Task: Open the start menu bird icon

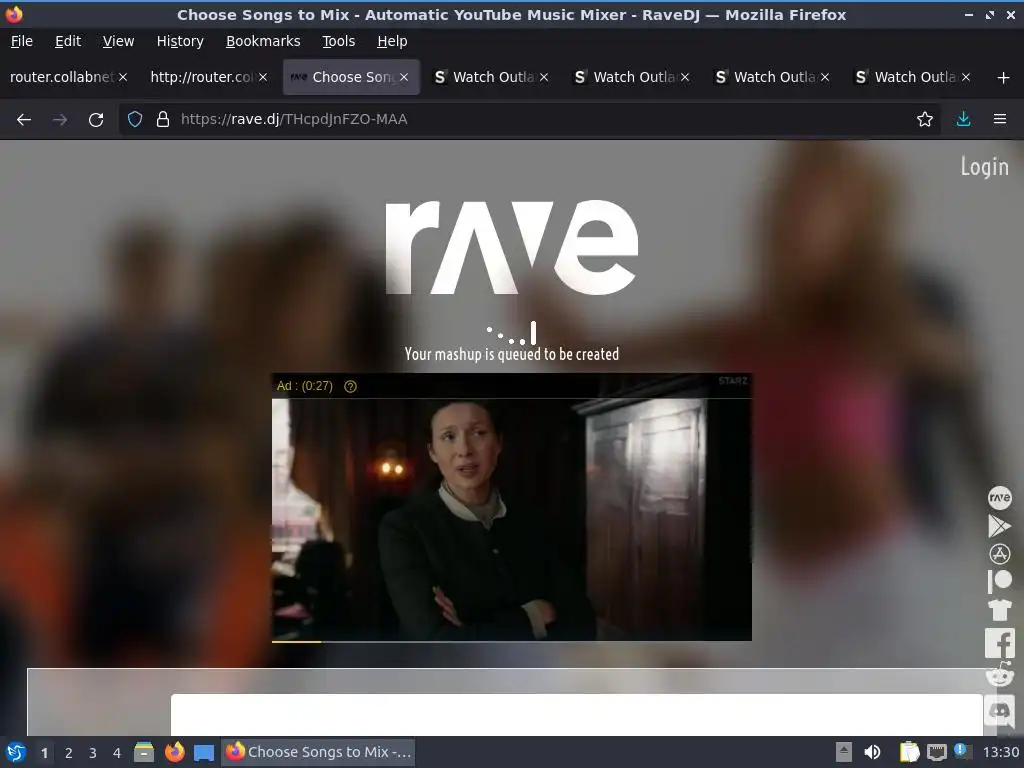Action: pyautogui.click(x=16, y=752)
